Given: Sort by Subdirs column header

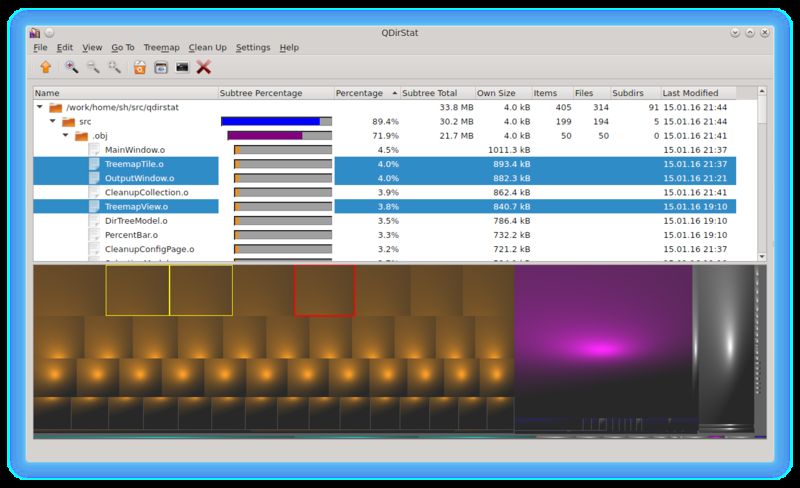Looking at the screenshot, I should pos(635,93).
